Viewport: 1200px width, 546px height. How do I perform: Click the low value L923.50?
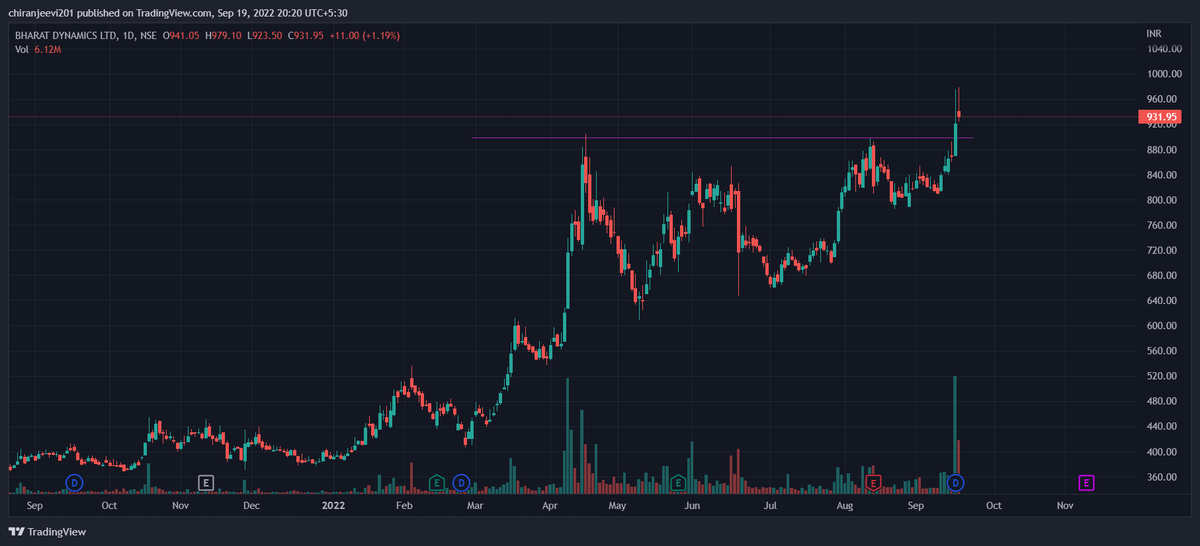[265, 37]
